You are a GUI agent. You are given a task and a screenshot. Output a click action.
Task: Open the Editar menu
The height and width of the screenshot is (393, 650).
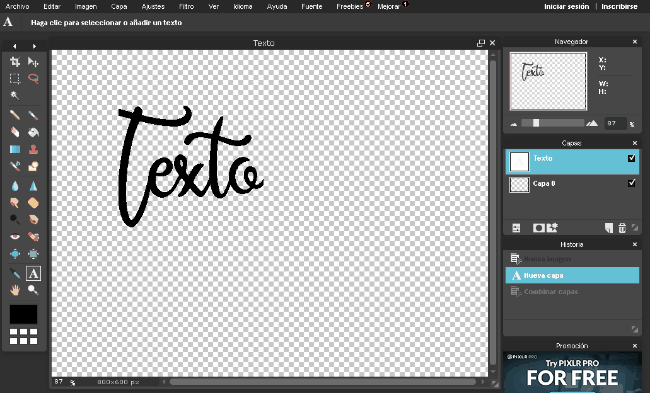(52, 6)
